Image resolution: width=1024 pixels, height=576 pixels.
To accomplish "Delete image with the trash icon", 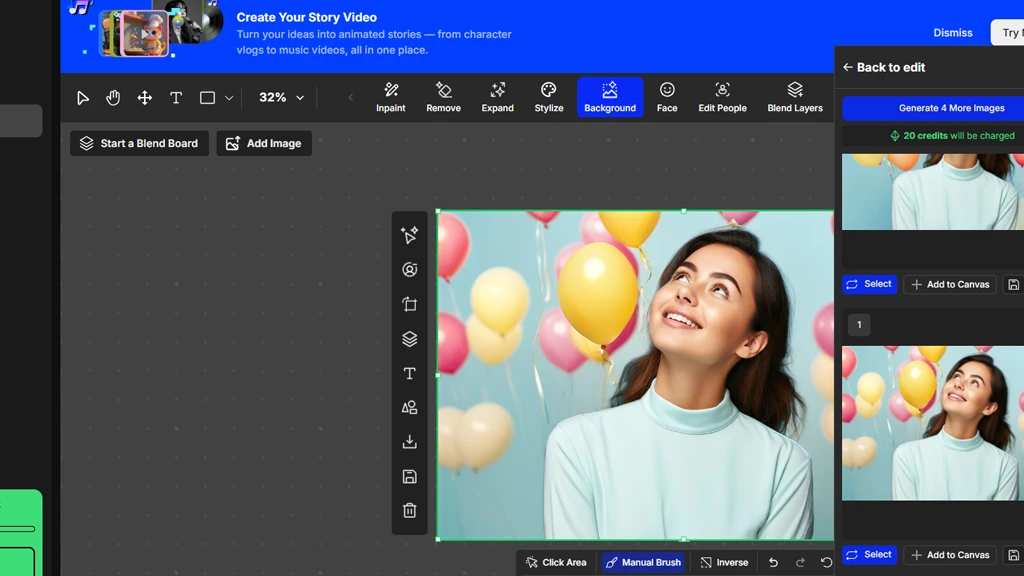I will (409, 511).
